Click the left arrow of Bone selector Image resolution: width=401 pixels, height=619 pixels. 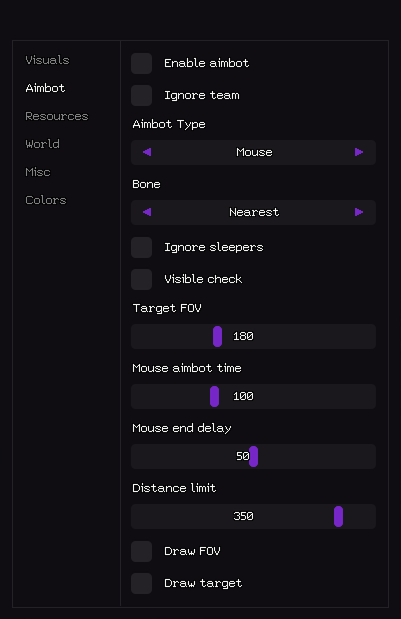pos(147,212)
